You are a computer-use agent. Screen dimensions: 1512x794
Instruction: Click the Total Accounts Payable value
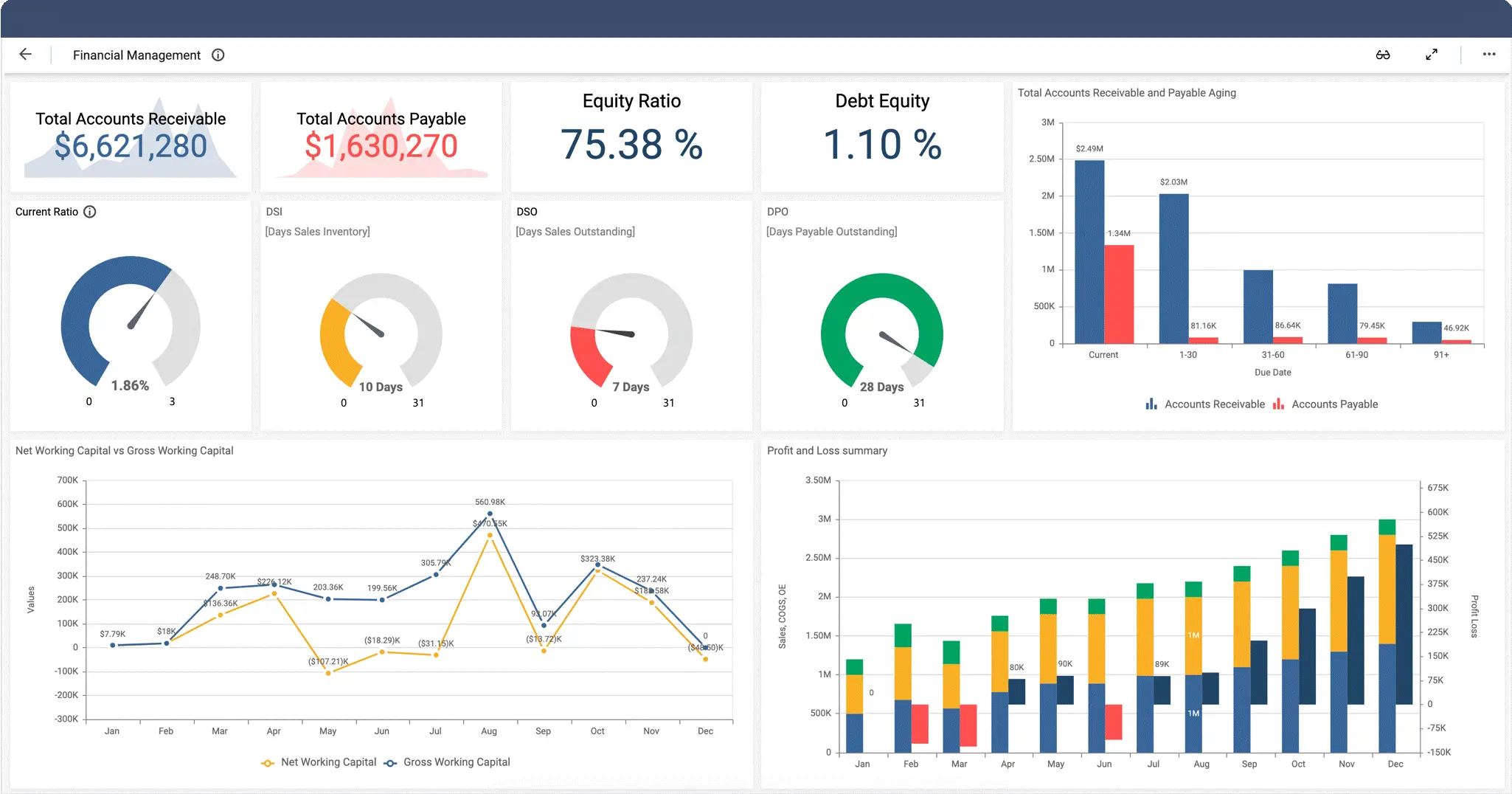(381, 145)
